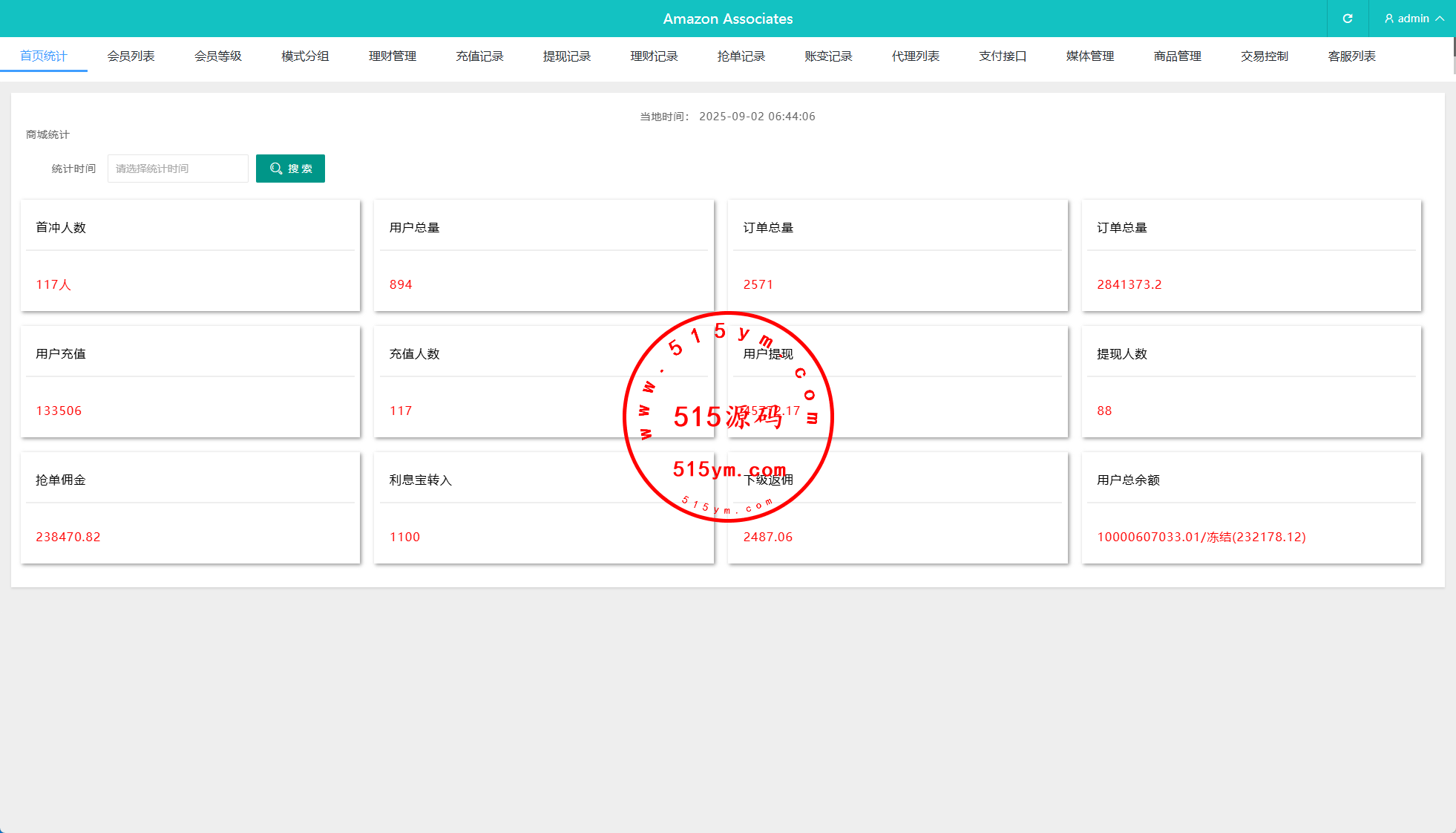Switch to the 抢单记录 tab

[x=741, y=56]
